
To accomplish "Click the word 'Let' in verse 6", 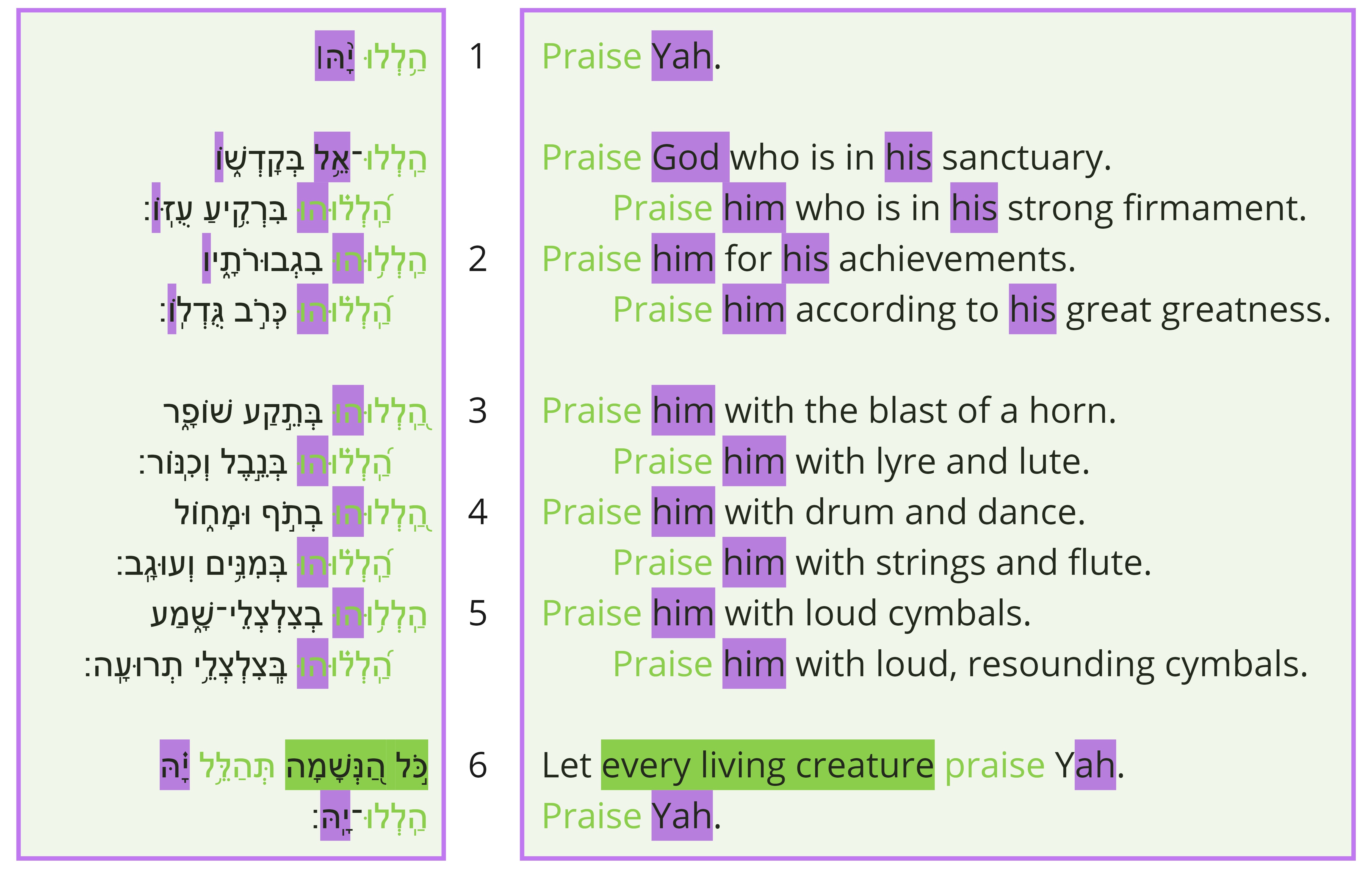I will (x=566, y=765).
